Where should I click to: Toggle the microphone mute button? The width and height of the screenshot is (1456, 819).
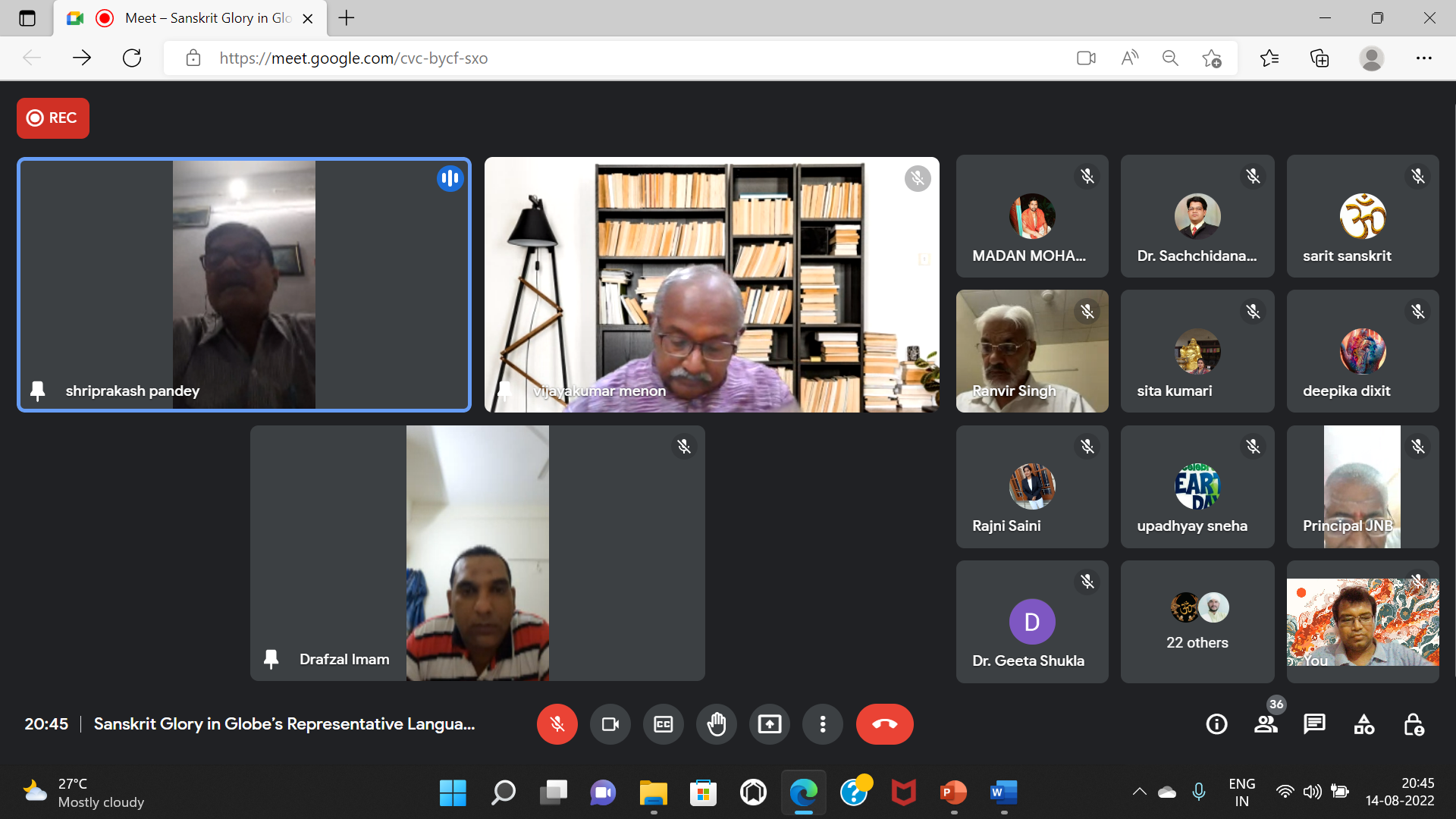[x=557, y=724]
